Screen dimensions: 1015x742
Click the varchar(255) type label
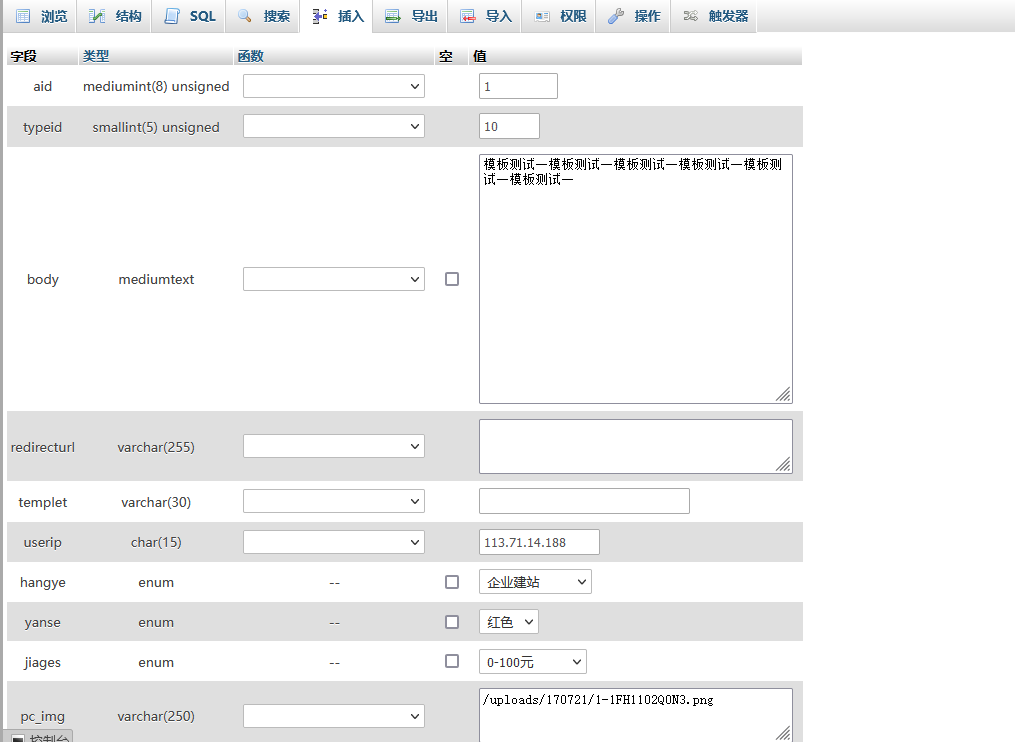point(156,447)
